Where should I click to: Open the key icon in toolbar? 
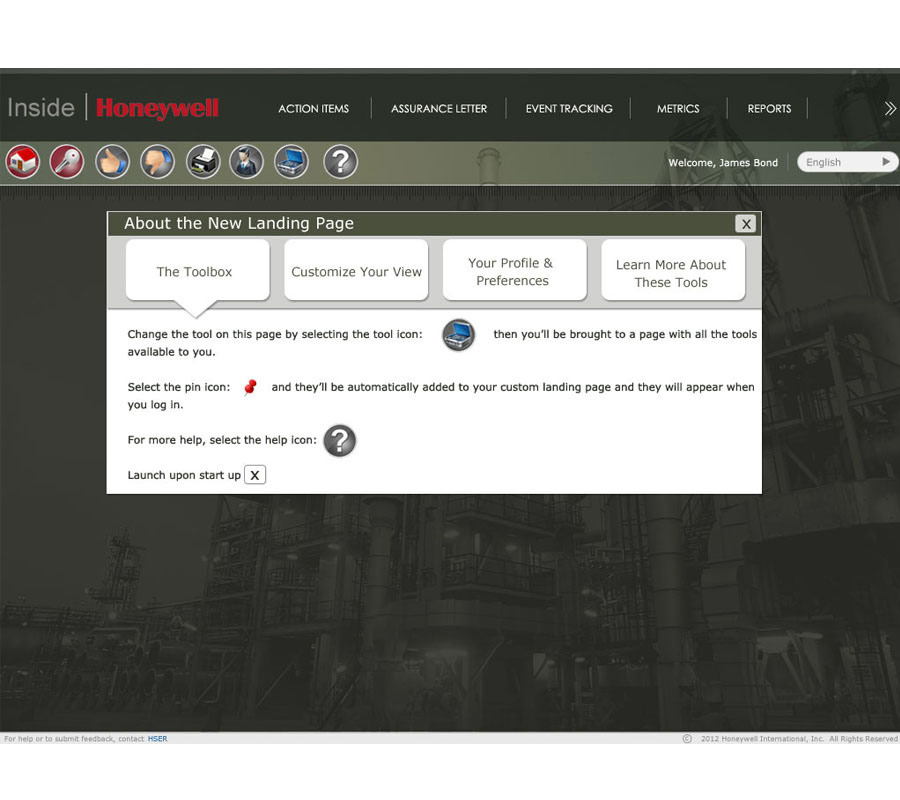(x=68, y=161)
